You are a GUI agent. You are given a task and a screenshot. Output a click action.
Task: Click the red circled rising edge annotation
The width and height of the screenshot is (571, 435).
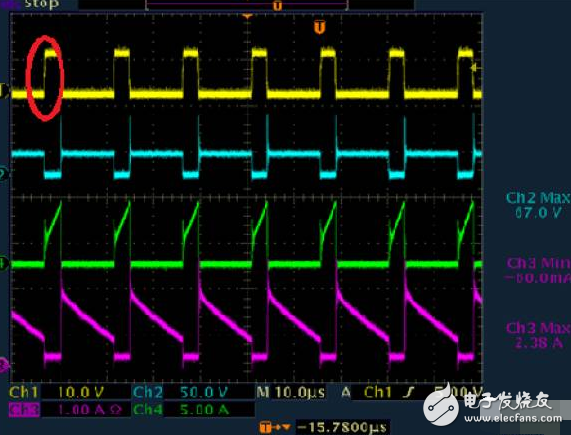coord(45,78)
